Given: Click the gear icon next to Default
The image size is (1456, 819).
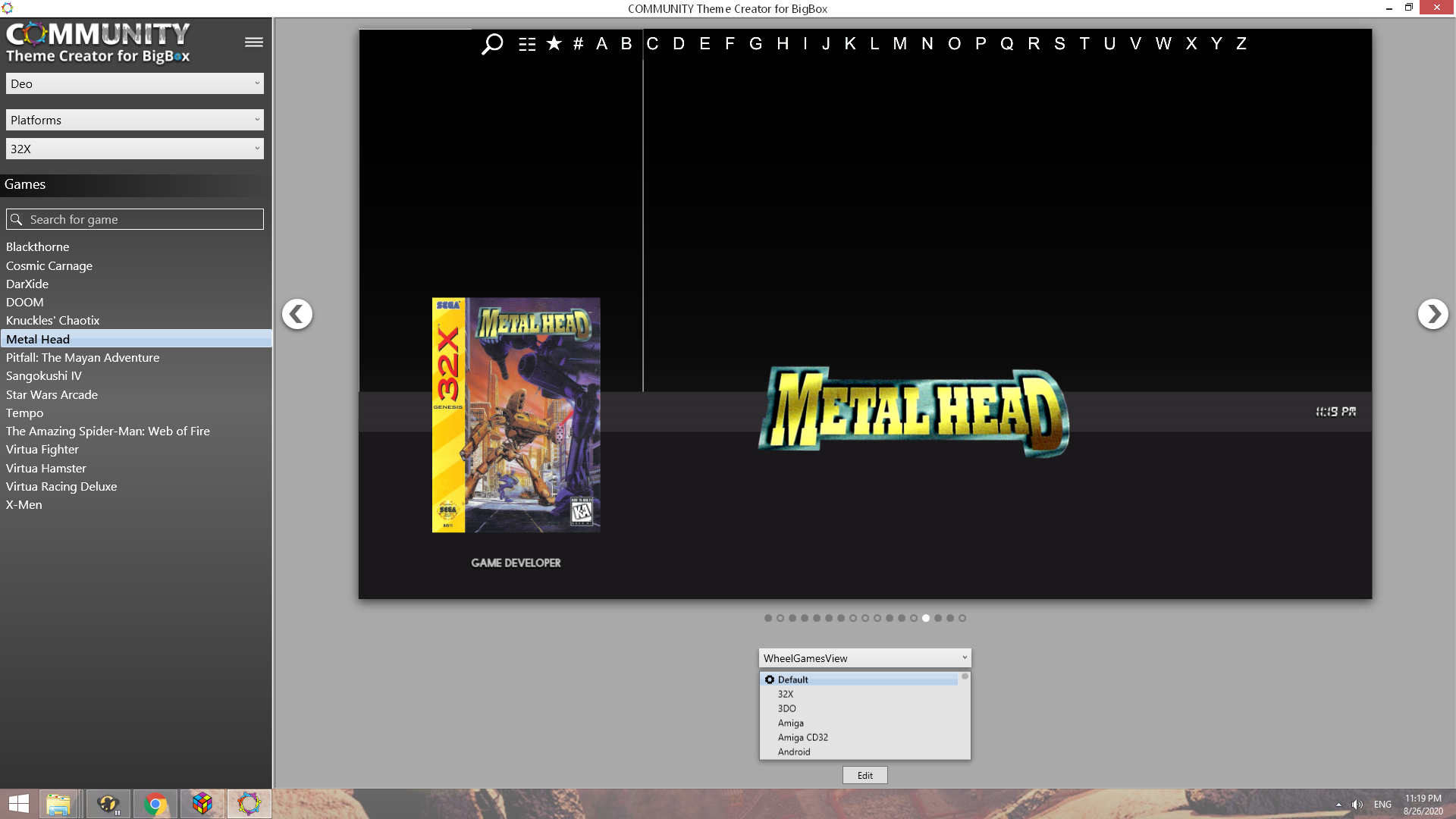Looking at the screenshot, I should 769,679.
